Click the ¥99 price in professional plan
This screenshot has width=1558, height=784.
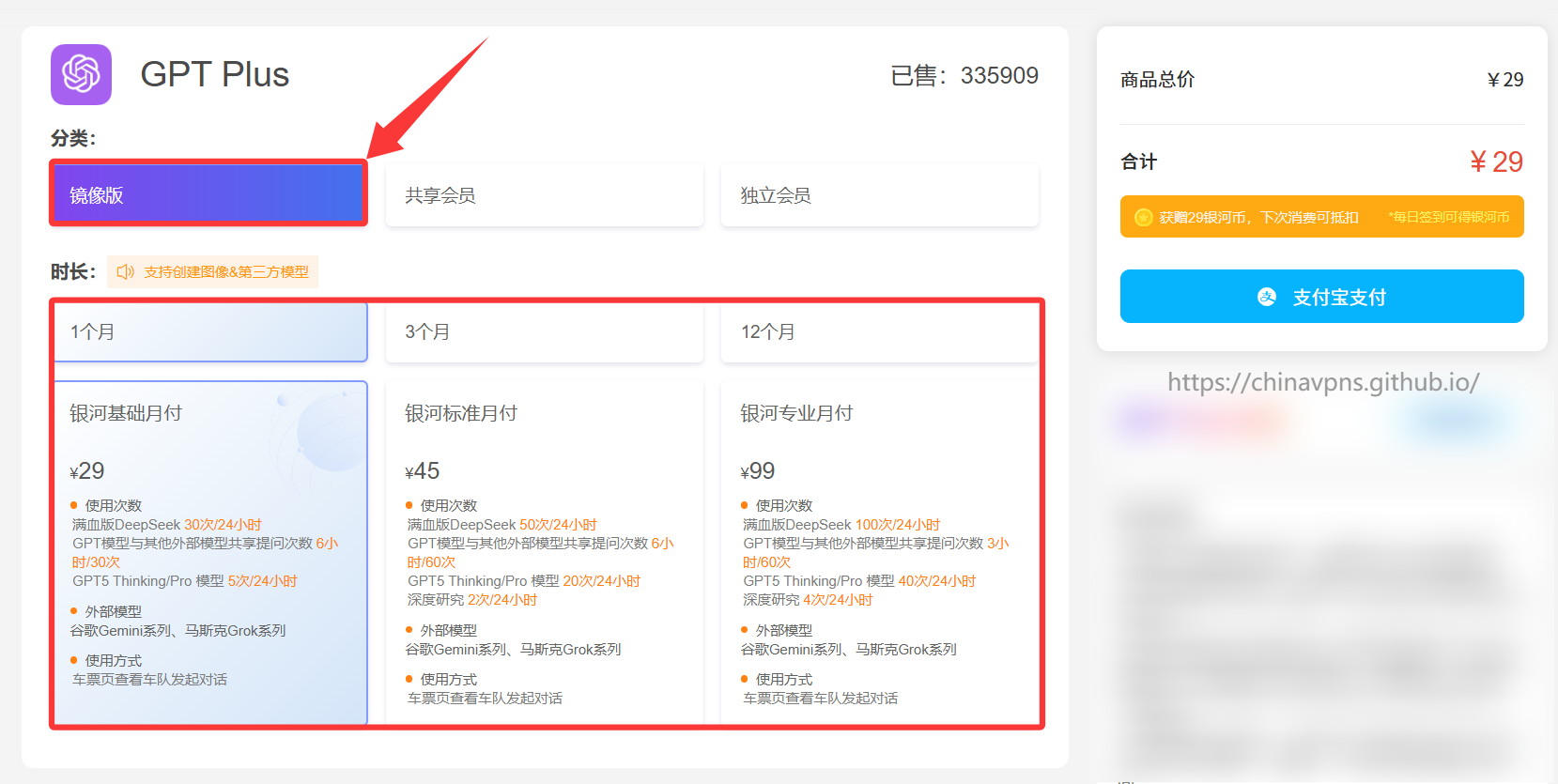758,470
